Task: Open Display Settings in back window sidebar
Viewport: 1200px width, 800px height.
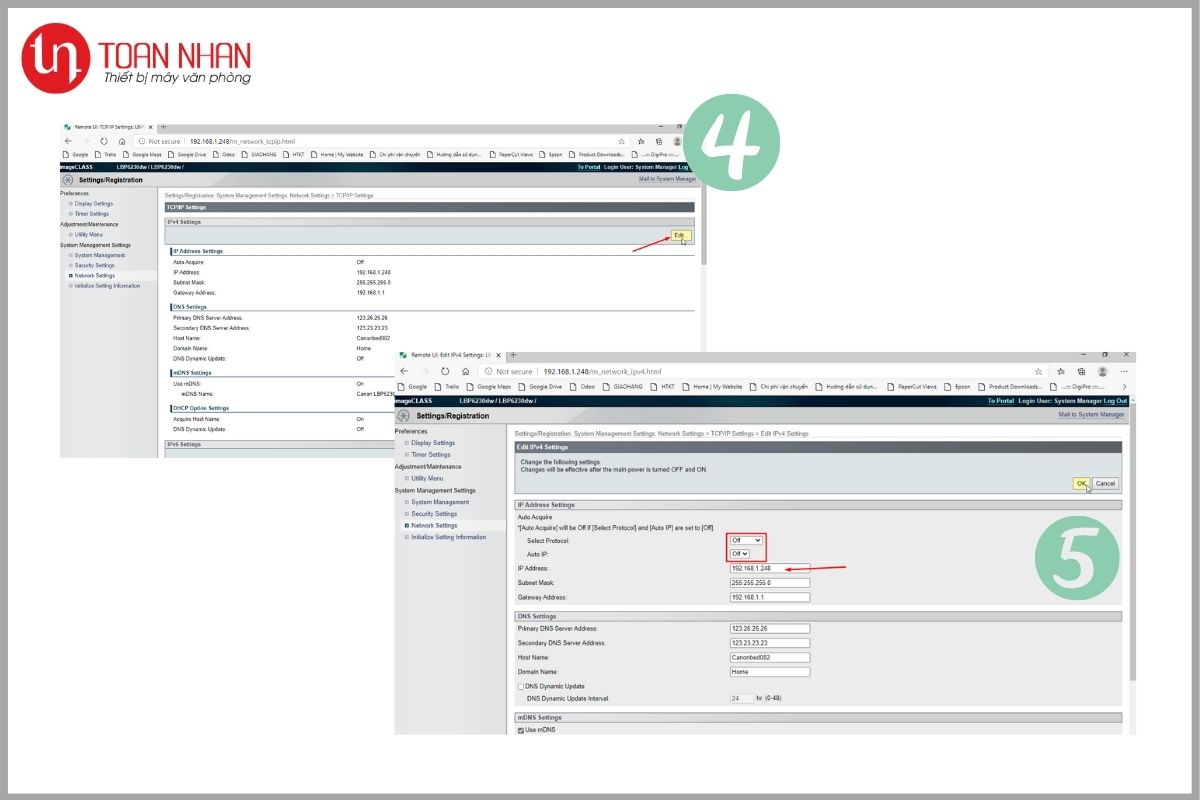Action: (93, 203)
